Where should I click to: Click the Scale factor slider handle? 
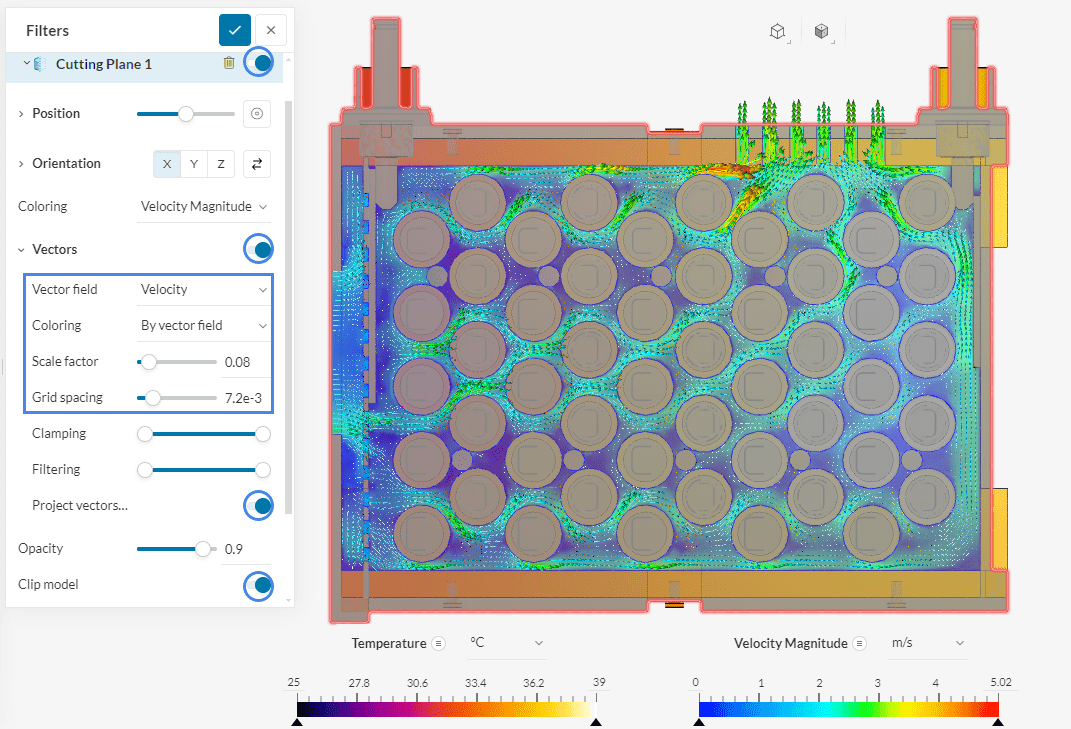[148, 362]
